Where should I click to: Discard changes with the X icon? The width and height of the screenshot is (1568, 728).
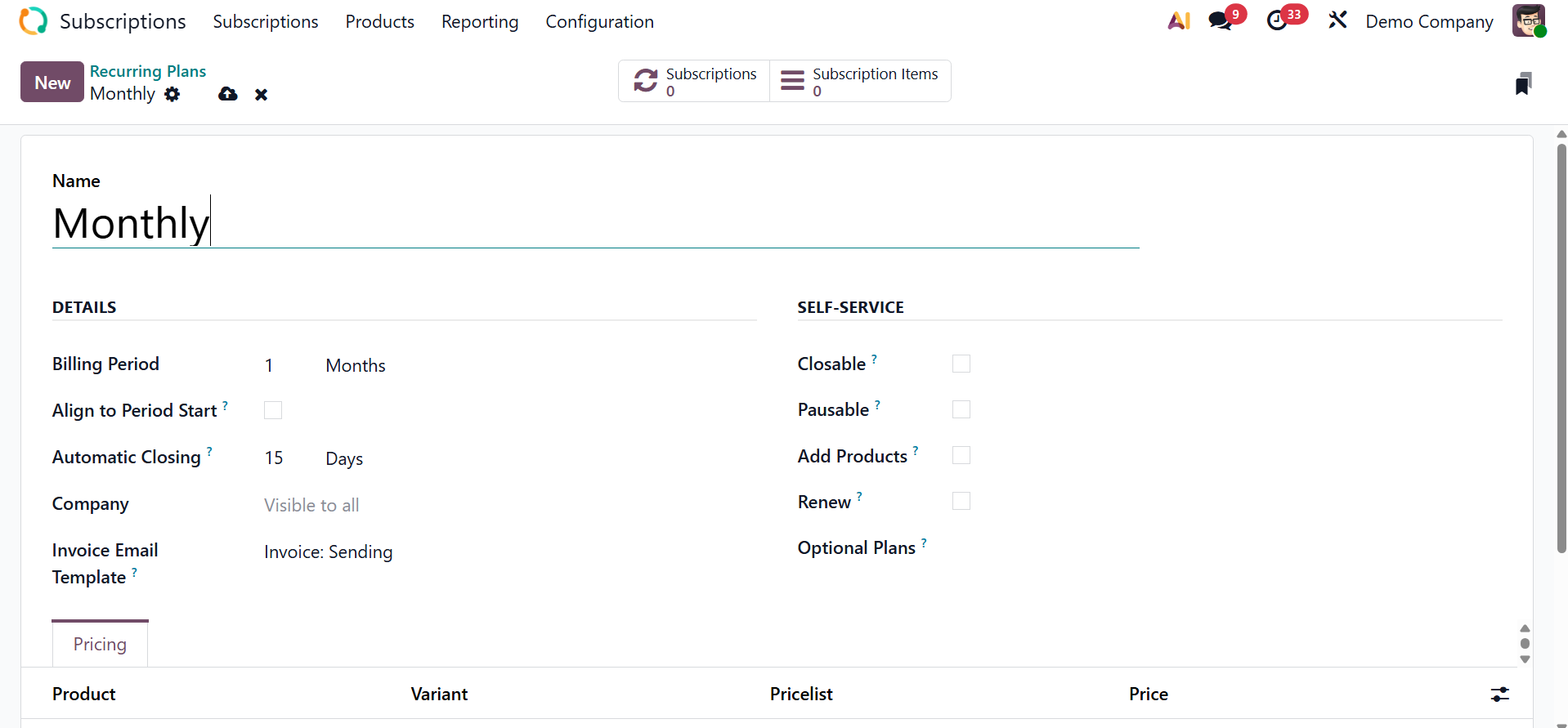262,95
